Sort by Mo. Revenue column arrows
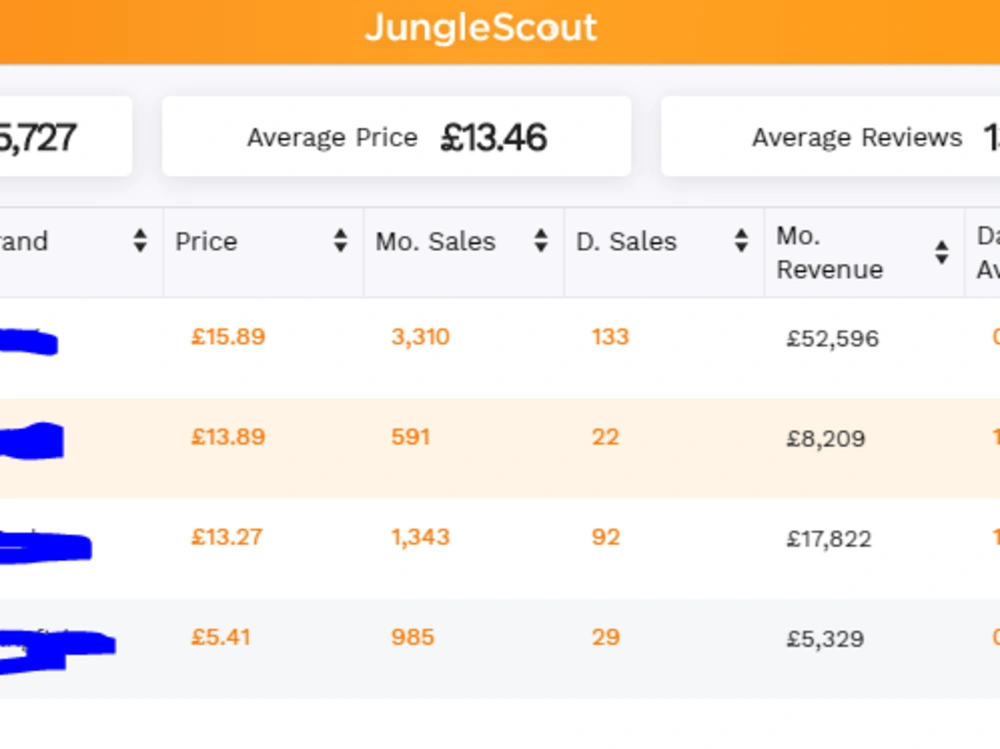This screenshot has height=749, width=1000. (941, 253)
